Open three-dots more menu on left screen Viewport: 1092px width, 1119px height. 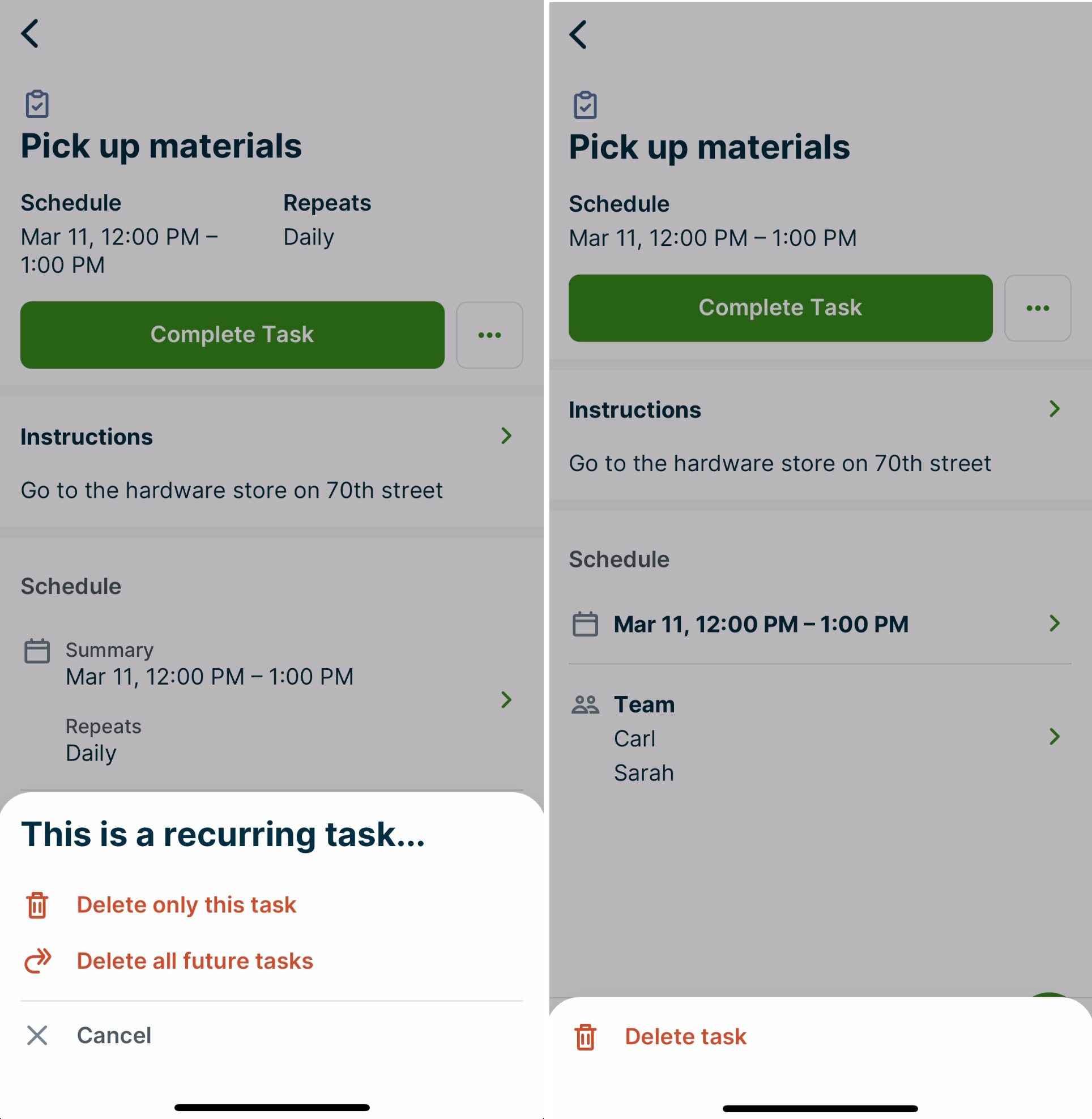pos(489,335)
